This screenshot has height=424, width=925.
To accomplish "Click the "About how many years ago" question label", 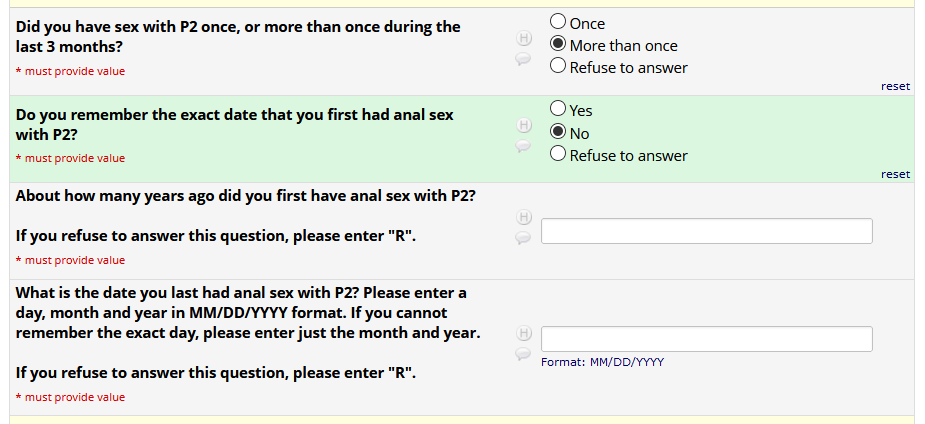I will point(245,196).
